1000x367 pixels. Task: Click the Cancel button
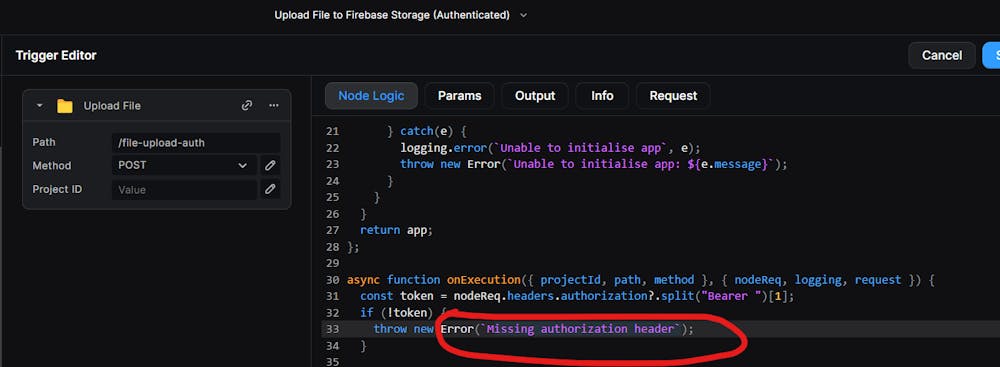pos(942,56)
